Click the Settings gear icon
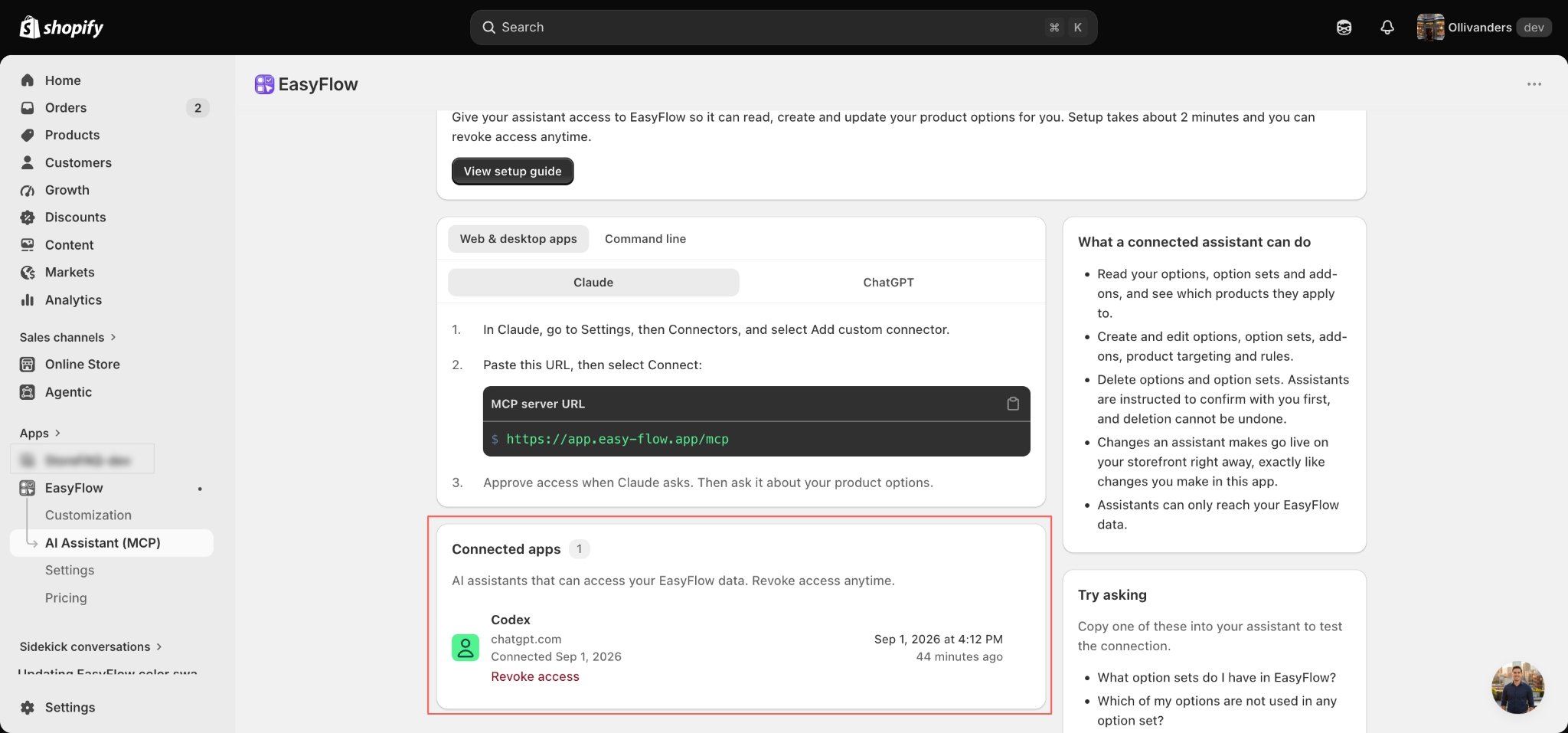1568x733 pixels. [28, 708]
